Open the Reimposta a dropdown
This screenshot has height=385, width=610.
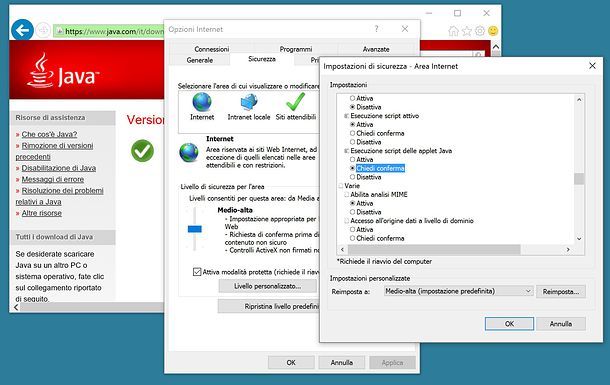tap(458, 291)
